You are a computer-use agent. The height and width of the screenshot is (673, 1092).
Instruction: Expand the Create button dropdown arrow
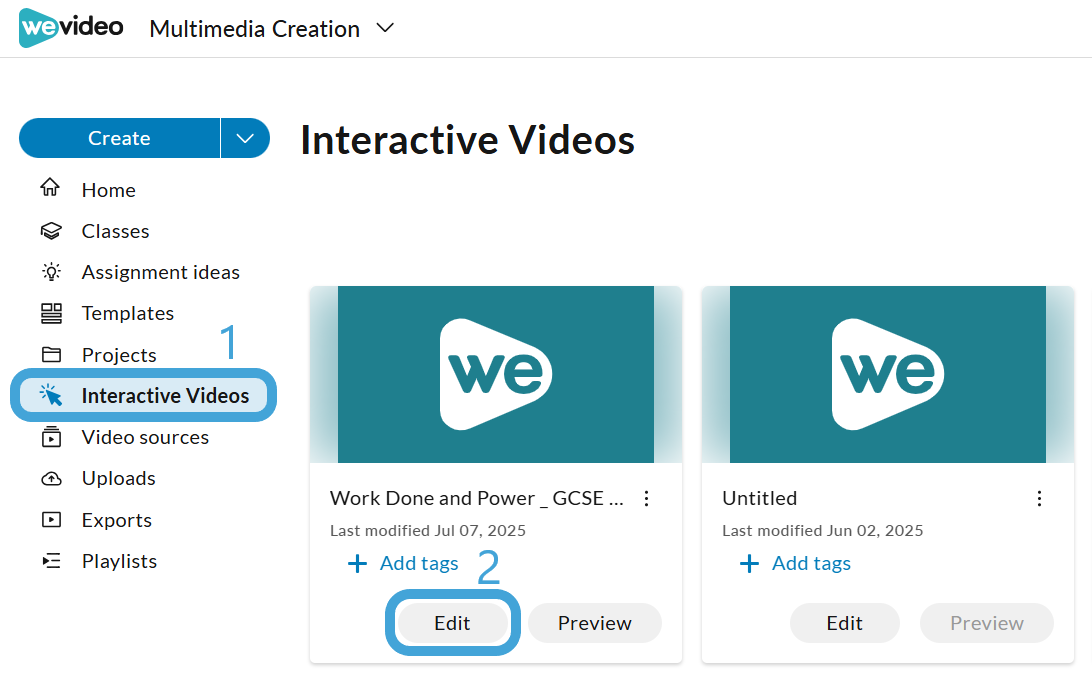pyautogui.click(x=245, y=138)
